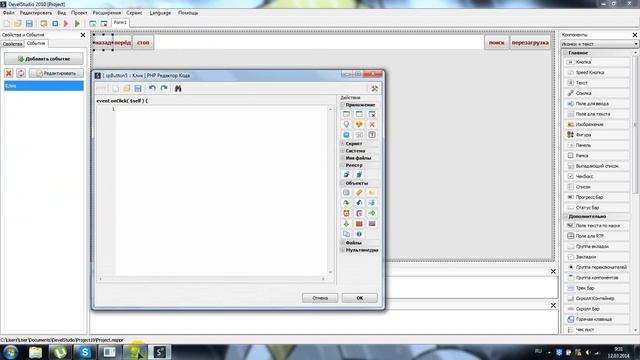Click the blue info action icon under Объекты
Viewport: 640px width, 360px height.
pos(359,234)
